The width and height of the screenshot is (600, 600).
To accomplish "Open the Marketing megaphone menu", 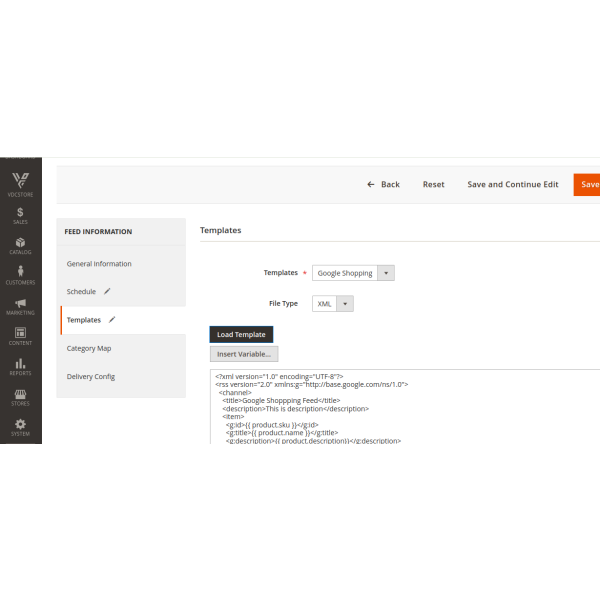I will pyautogui.click(x=20, y=306).
